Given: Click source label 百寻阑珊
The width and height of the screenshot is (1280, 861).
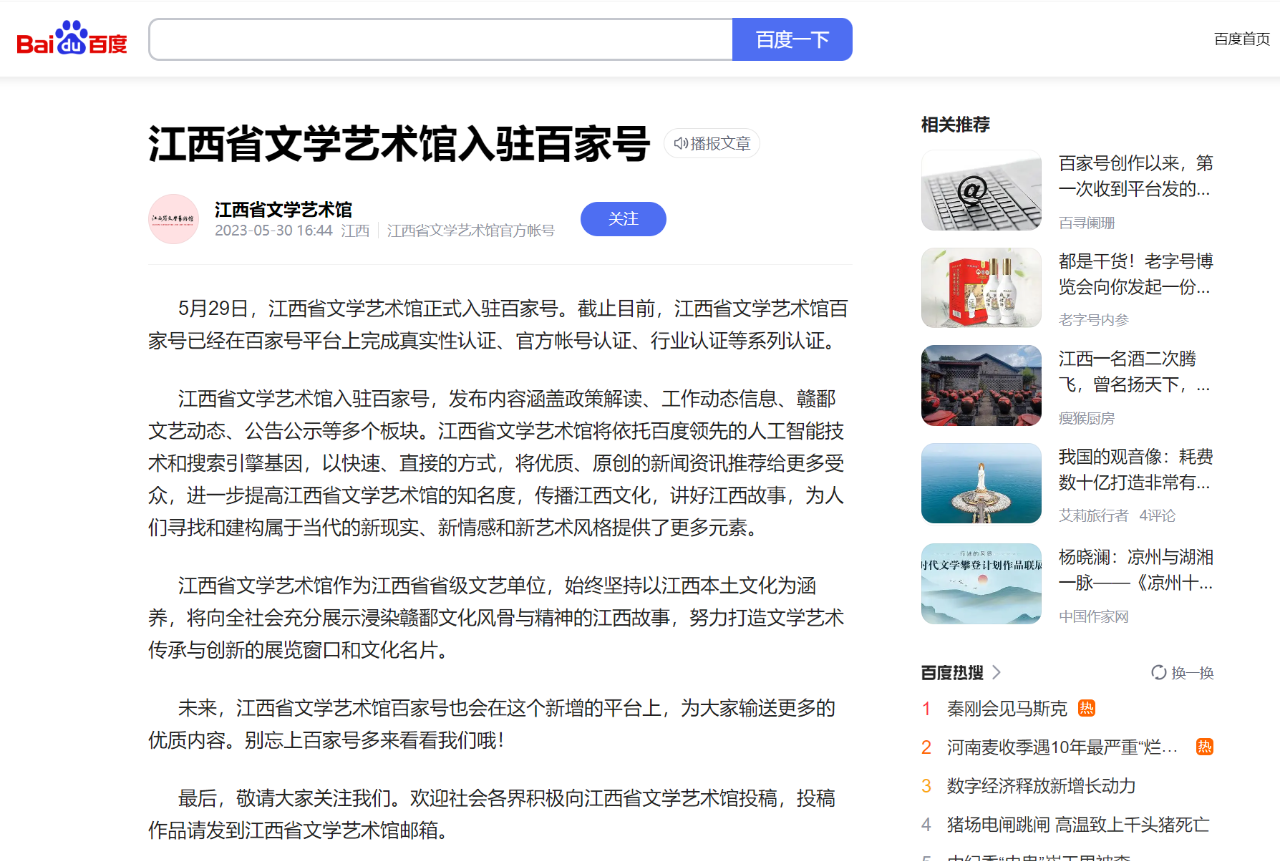Looking at the screenshot, I should (1087, 222).
